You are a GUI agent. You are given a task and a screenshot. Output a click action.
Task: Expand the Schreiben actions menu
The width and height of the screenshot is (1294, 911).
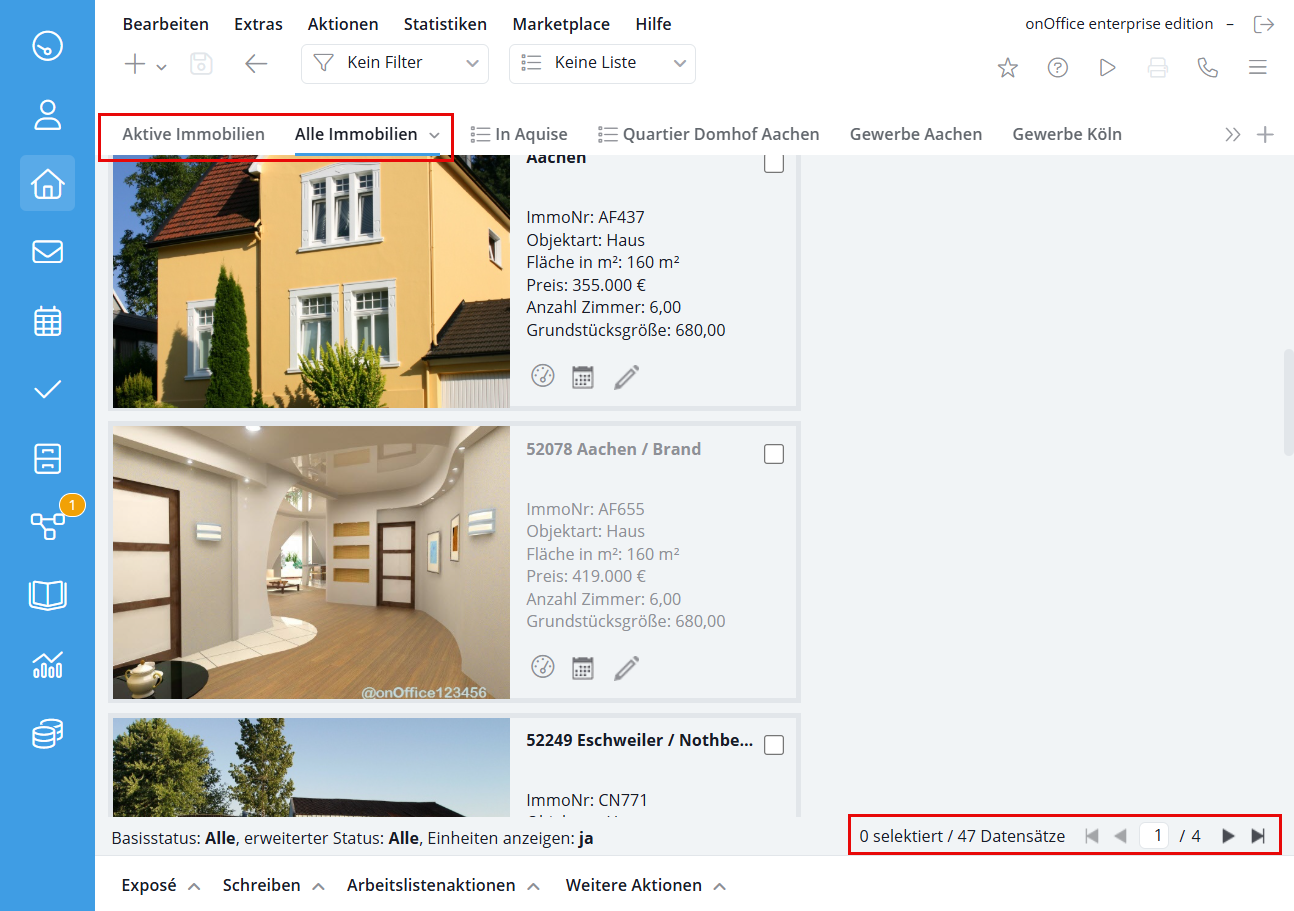[273, 885]
